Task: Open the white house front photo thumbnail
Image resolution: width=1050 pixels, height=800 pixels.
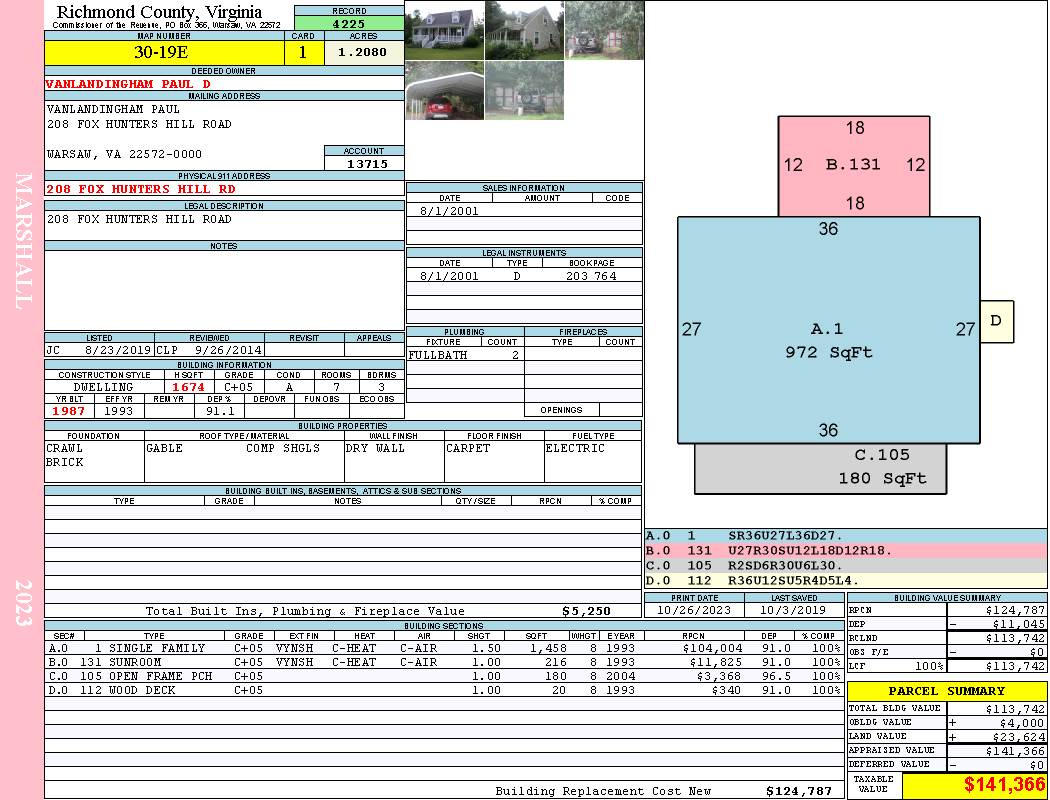Action: point(445,30)
